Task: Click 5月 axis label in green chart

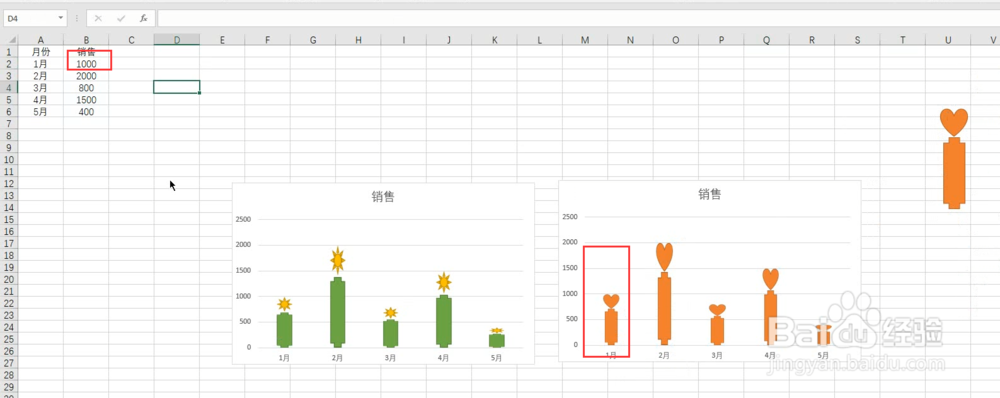Action: click(x=497, y=358)
